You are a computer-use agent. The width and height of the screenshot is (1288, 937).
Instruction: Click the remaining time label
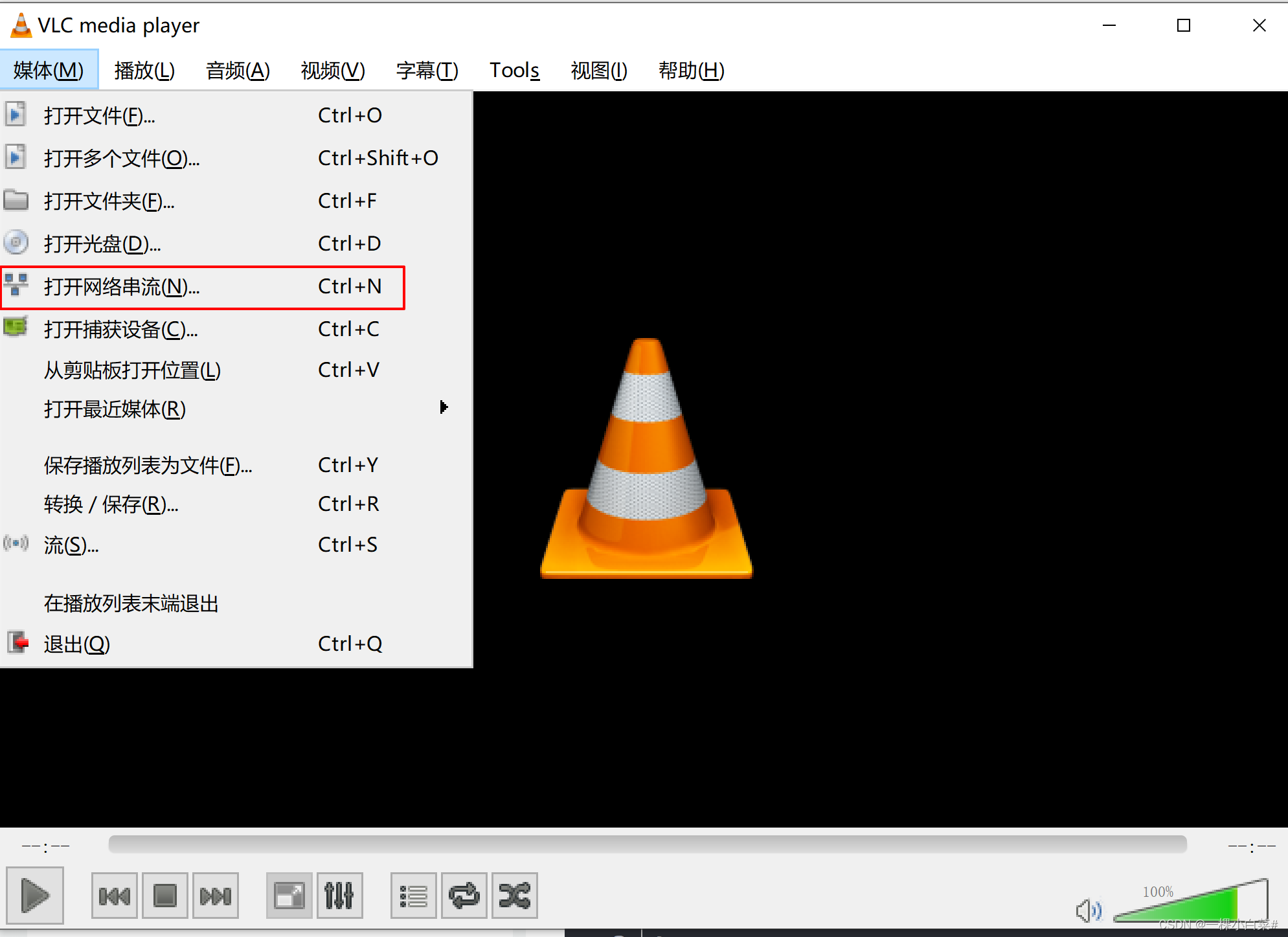click(x=1251, y=846)
